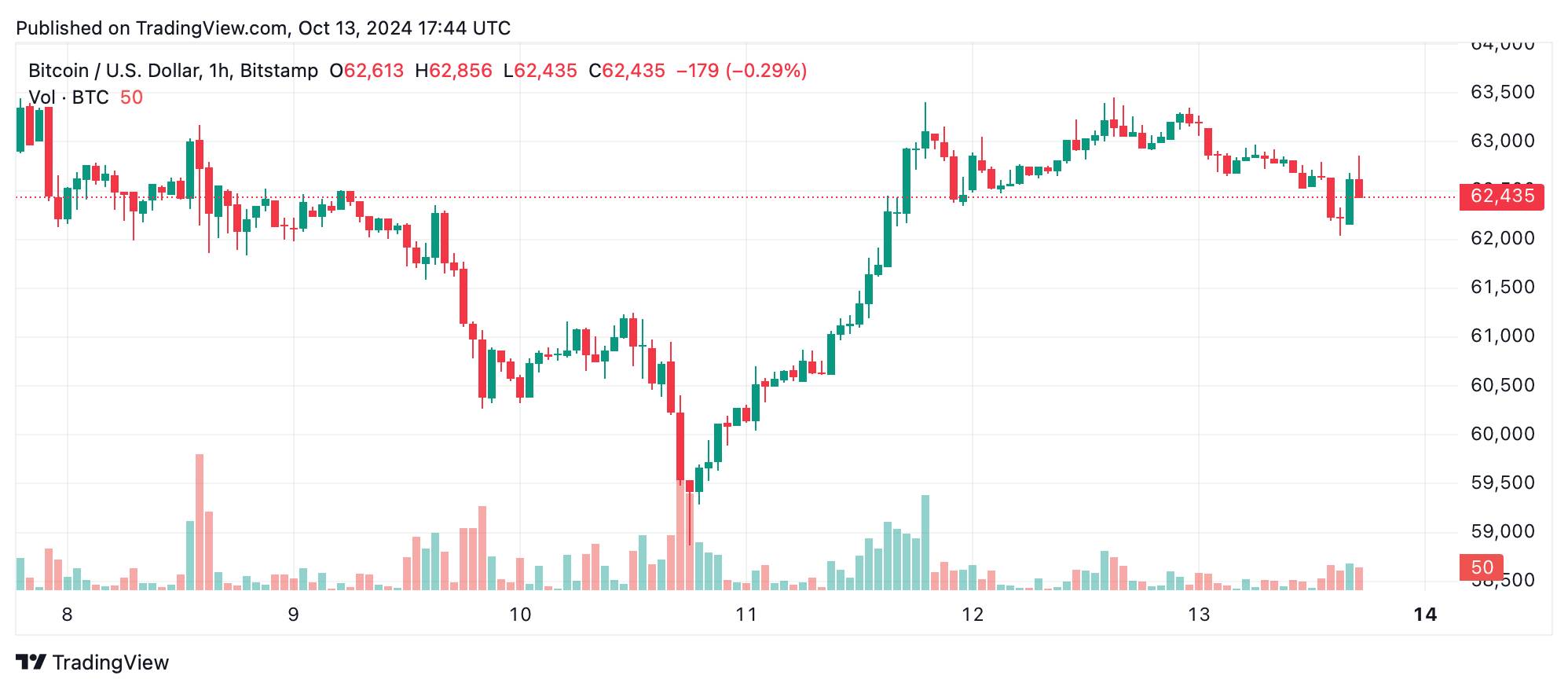Image resolution: width=1568 pixels, height=690 pixels.
Task: Click the red closing price value C62,435
Action: tap(627, 71)
